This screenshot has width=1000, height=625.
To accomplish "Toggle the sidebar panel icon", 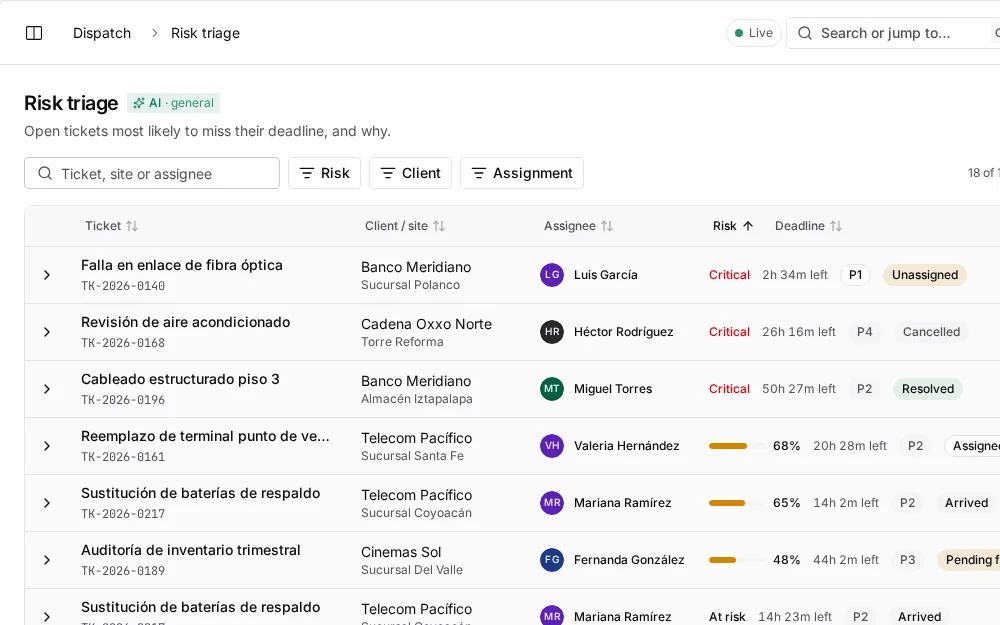I will pyautogui.click(x=34, y=33).
